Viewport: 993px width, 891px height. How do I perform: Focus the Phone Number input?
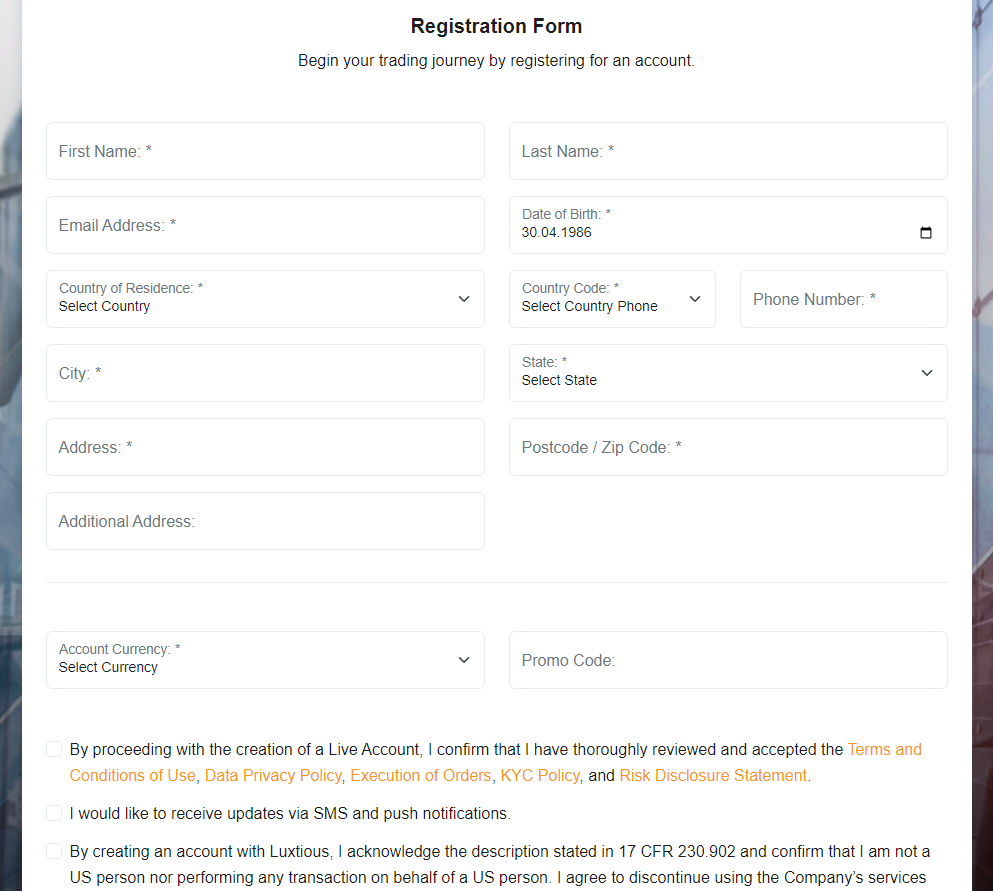(842, 298)
